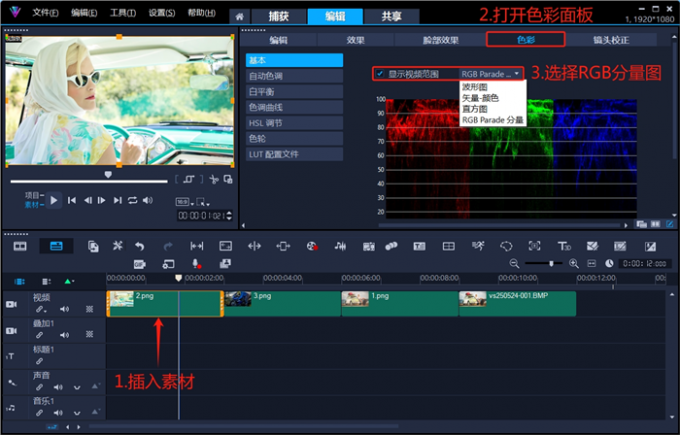Click the GIF creator icon
Viewport: 680px width, 435px height.
pos(140,264)
